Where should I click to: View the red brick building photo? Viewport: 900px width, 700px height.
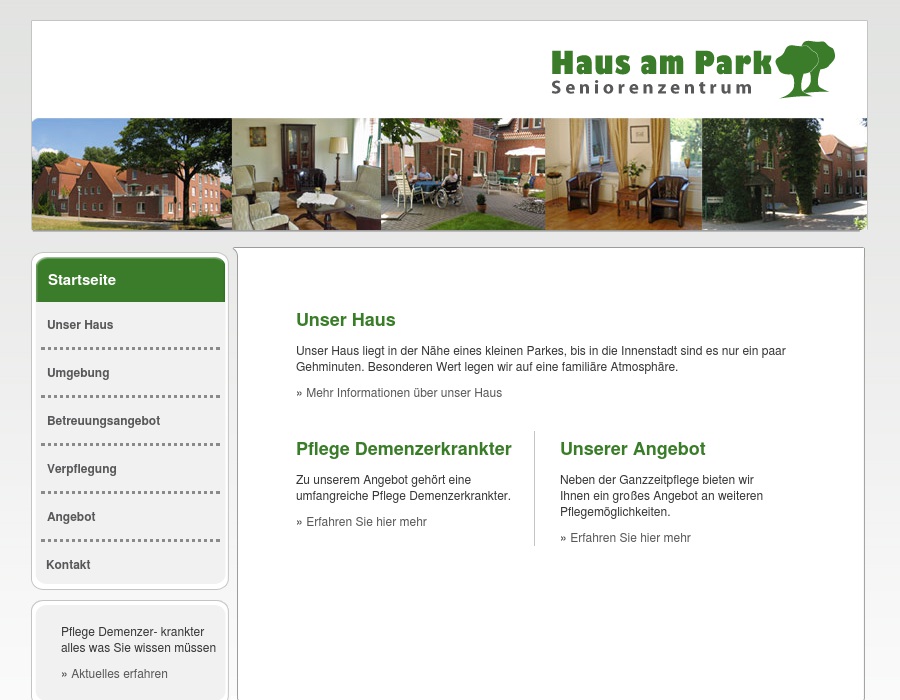[x=131, y=174]
